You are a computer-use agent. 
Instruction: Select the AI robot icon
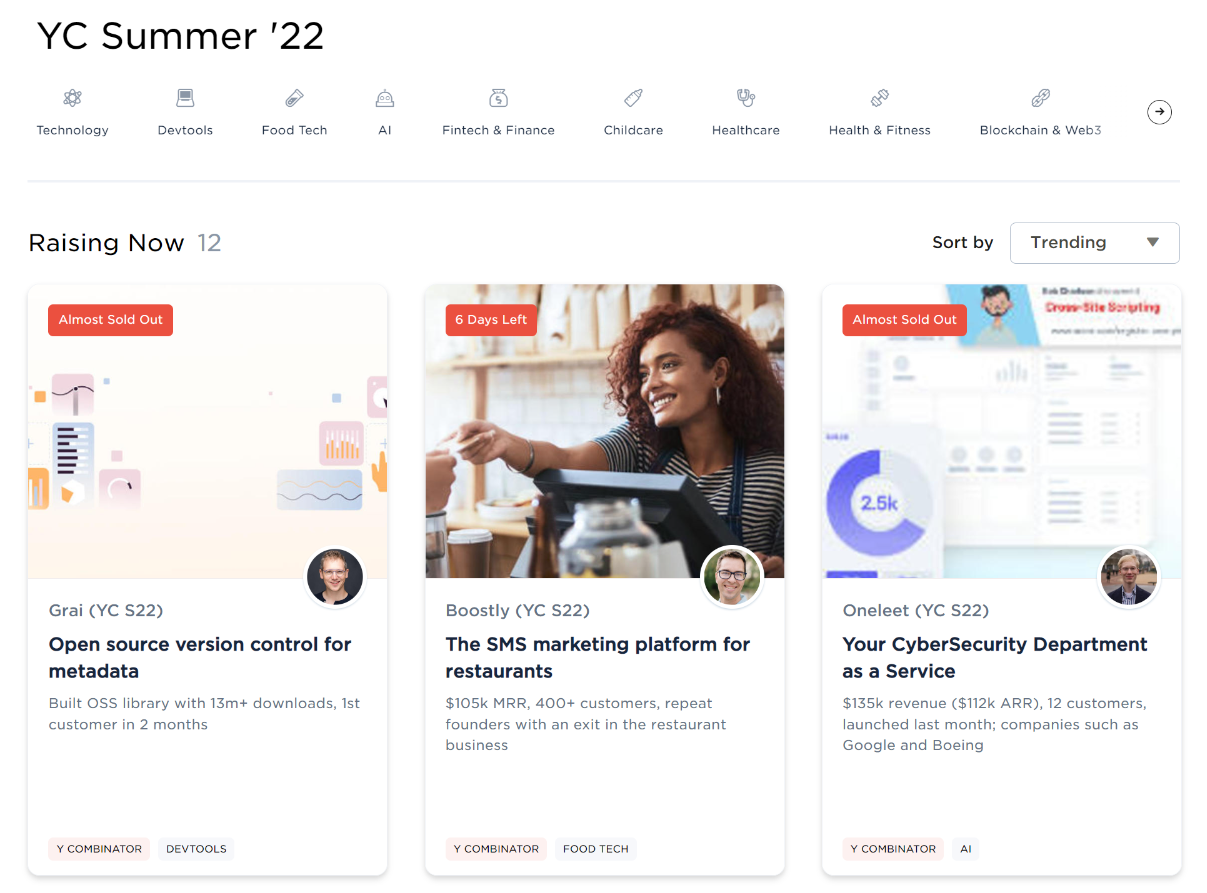pyautogui.click(x=385, y=98)
